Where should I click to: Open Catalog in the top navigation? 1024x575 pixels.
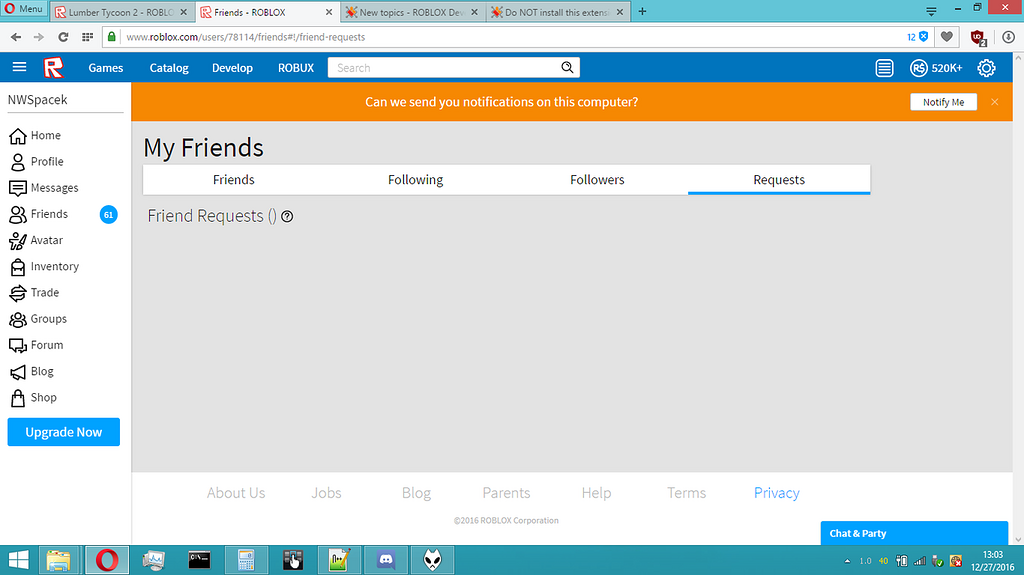(168, 68)
